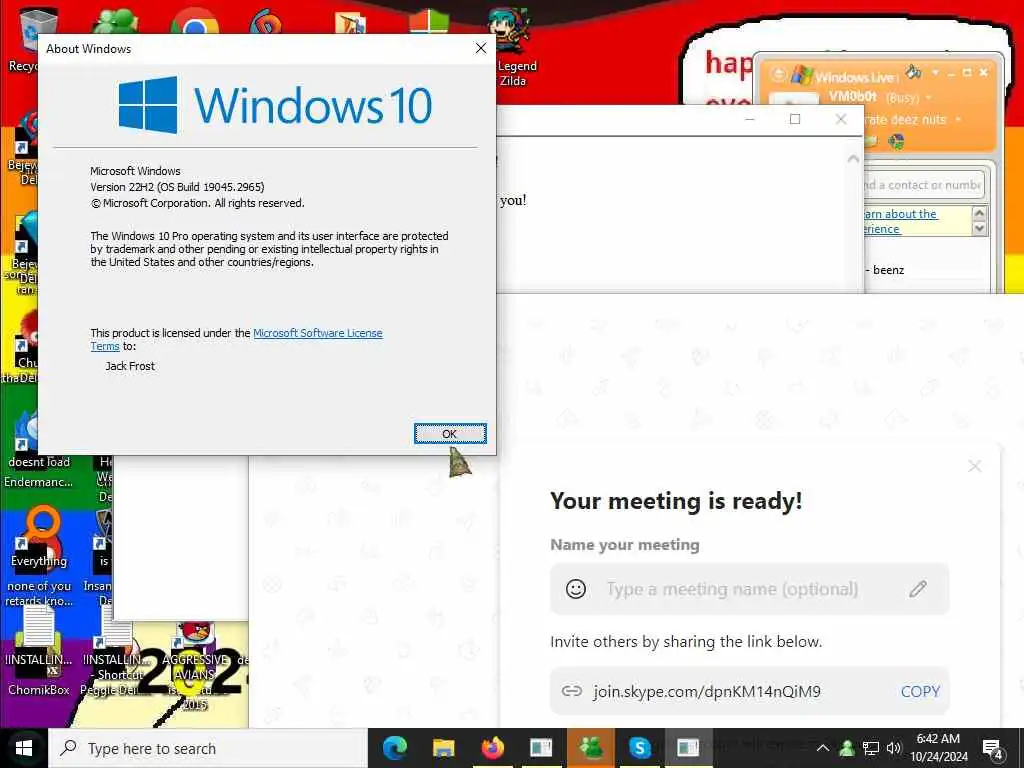The width and height of the screenshot is (1024, 768).
Task: Dismiss the Your meeting is ready panel
Action: [x=974, y=466]
